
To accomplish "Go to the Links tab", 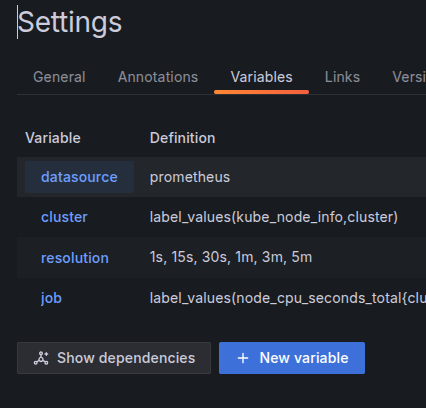I will click(342, 77).
